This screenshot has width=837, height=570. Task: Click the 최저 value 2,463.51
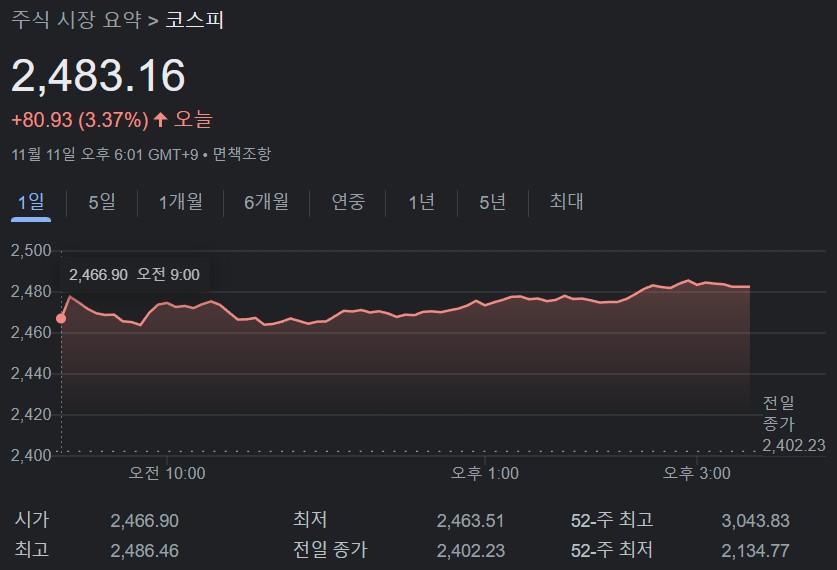point(470,521)
